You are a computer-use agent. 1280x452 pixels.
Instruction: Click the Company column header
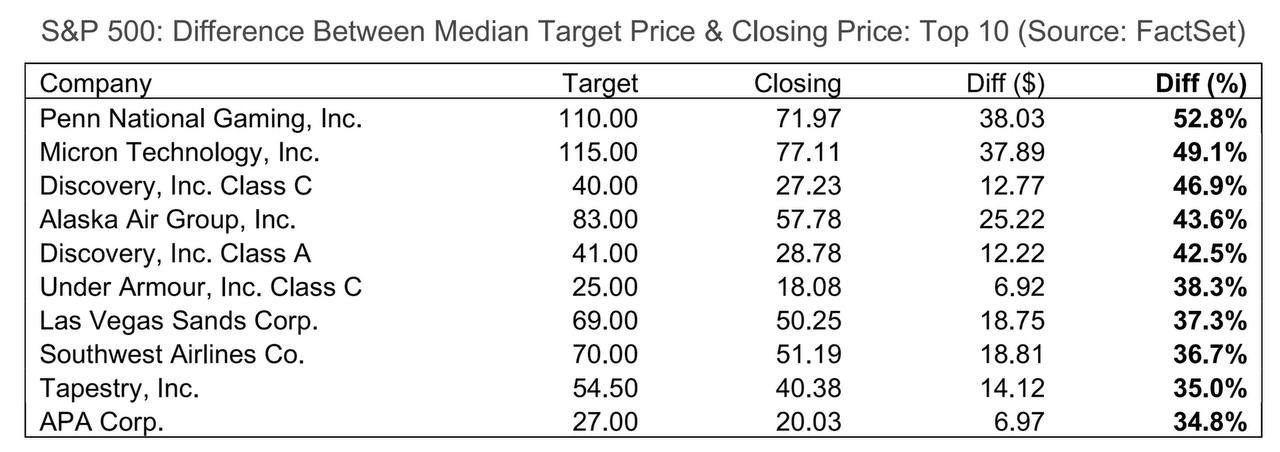pyautogui.click(x=96, y=85)
